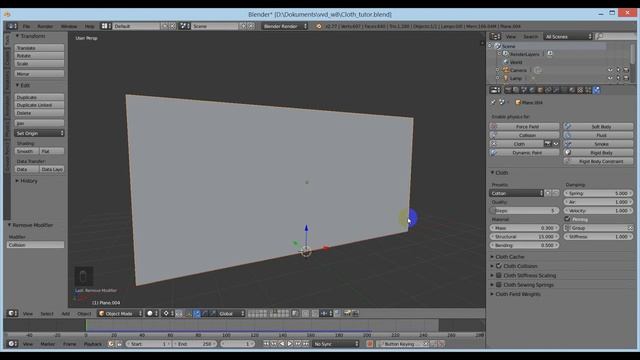Open the File menu
Screen dimensions: 640x360
pos(27,26)
